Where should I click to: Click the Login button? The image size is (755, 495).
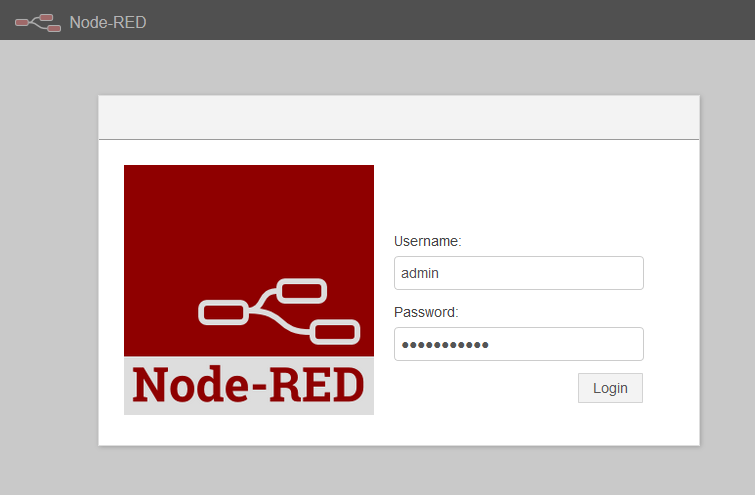pos(610,388)
